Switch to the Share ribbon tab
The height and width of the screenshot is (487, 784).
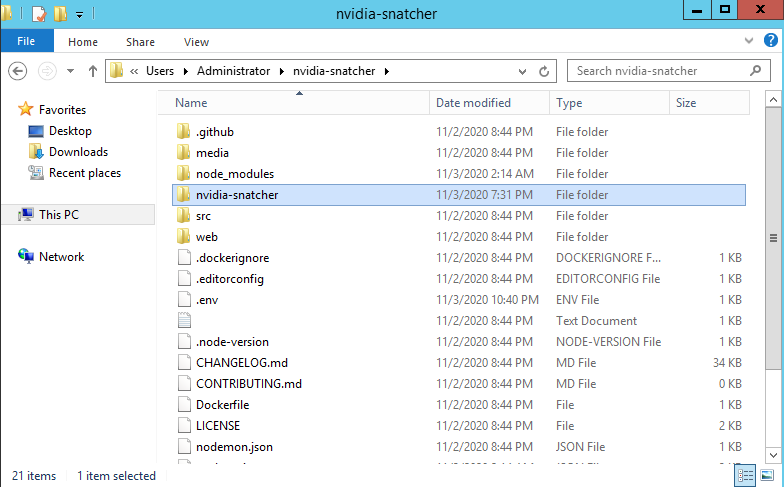(x=140, y=42)
